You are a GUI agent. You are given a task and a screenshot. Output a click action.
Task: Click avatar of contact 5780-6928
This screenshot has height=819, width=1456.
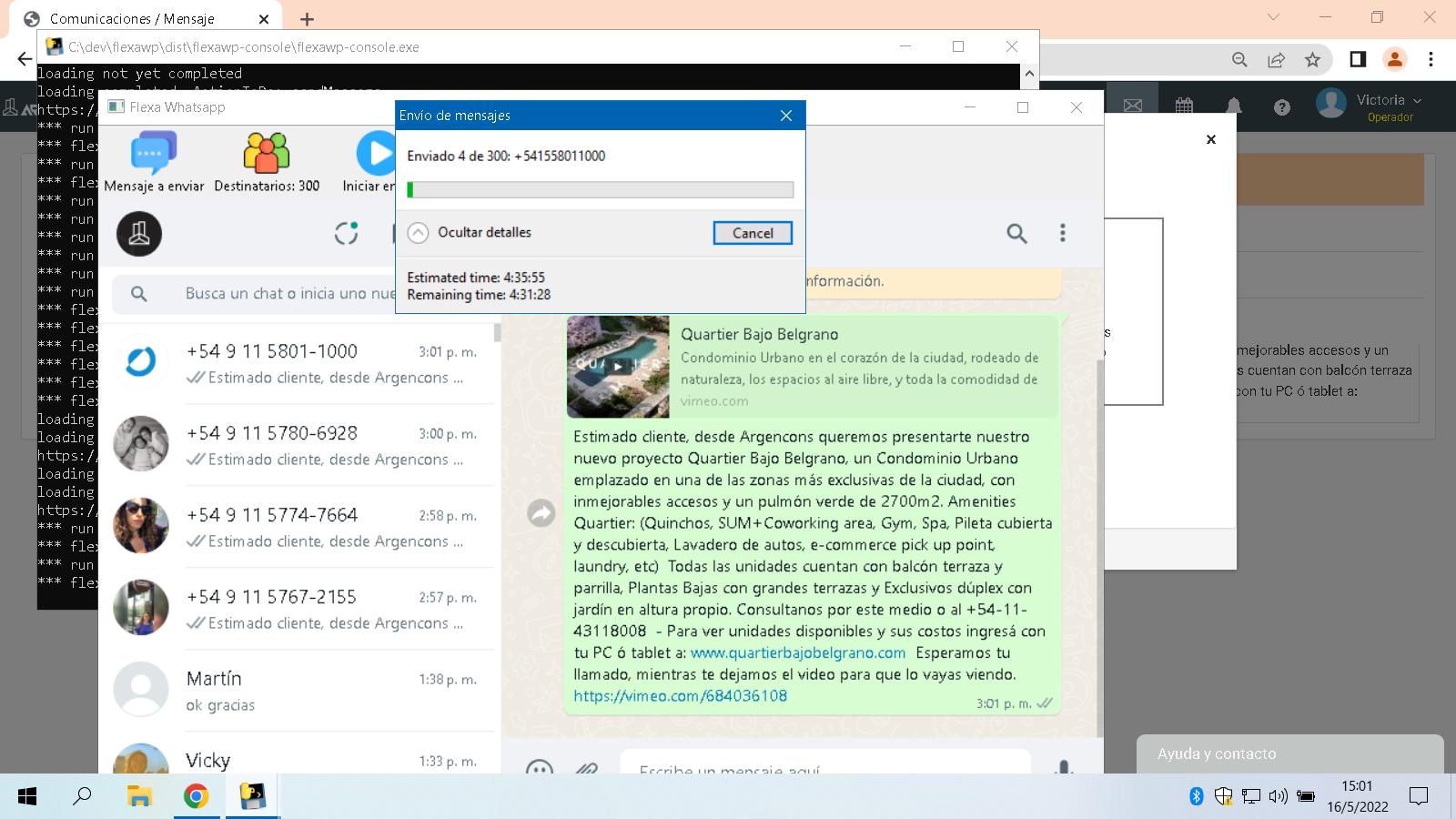(x=141, y=444)
